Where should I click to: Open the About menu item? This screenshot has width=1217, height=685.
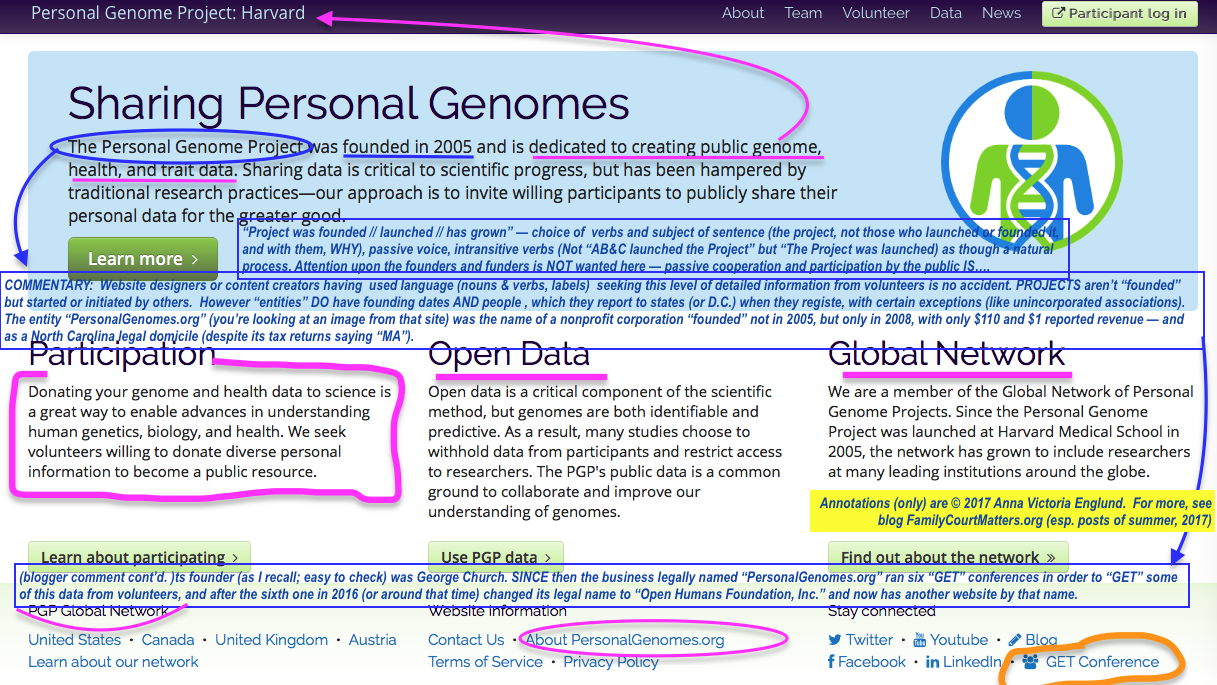pos(743,13)
